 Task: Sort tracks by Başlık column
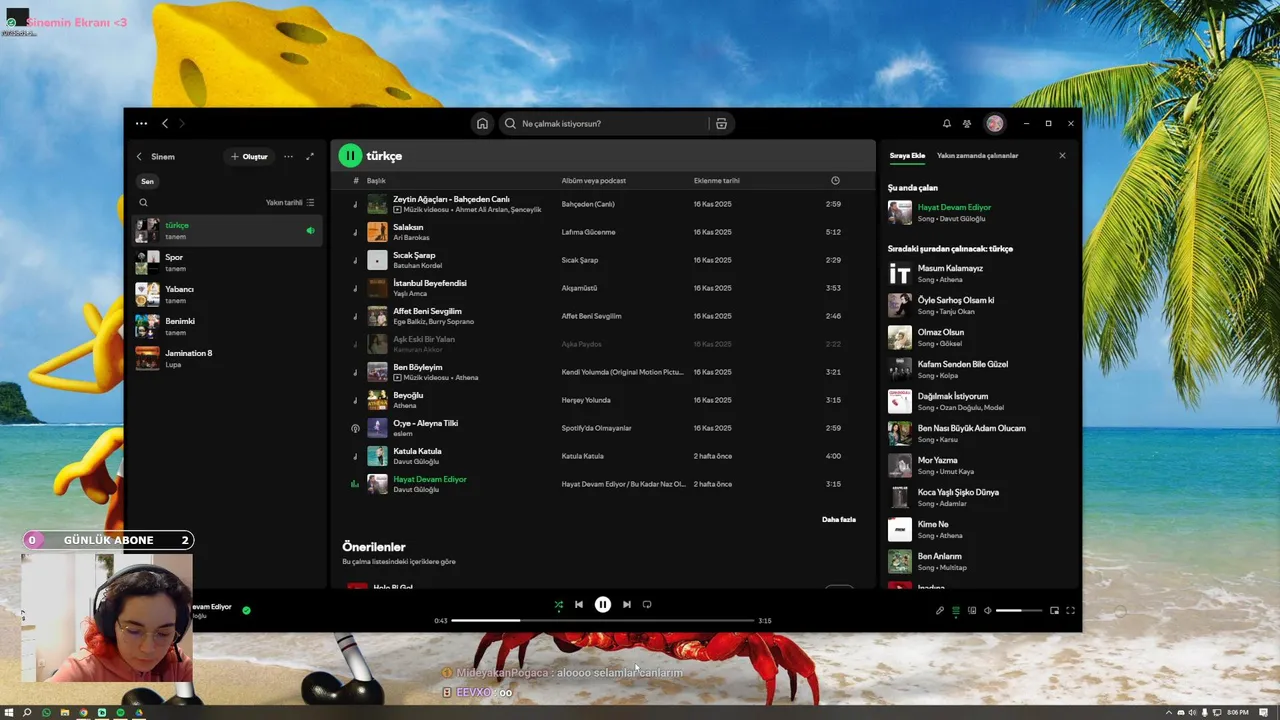coord(376,180)
